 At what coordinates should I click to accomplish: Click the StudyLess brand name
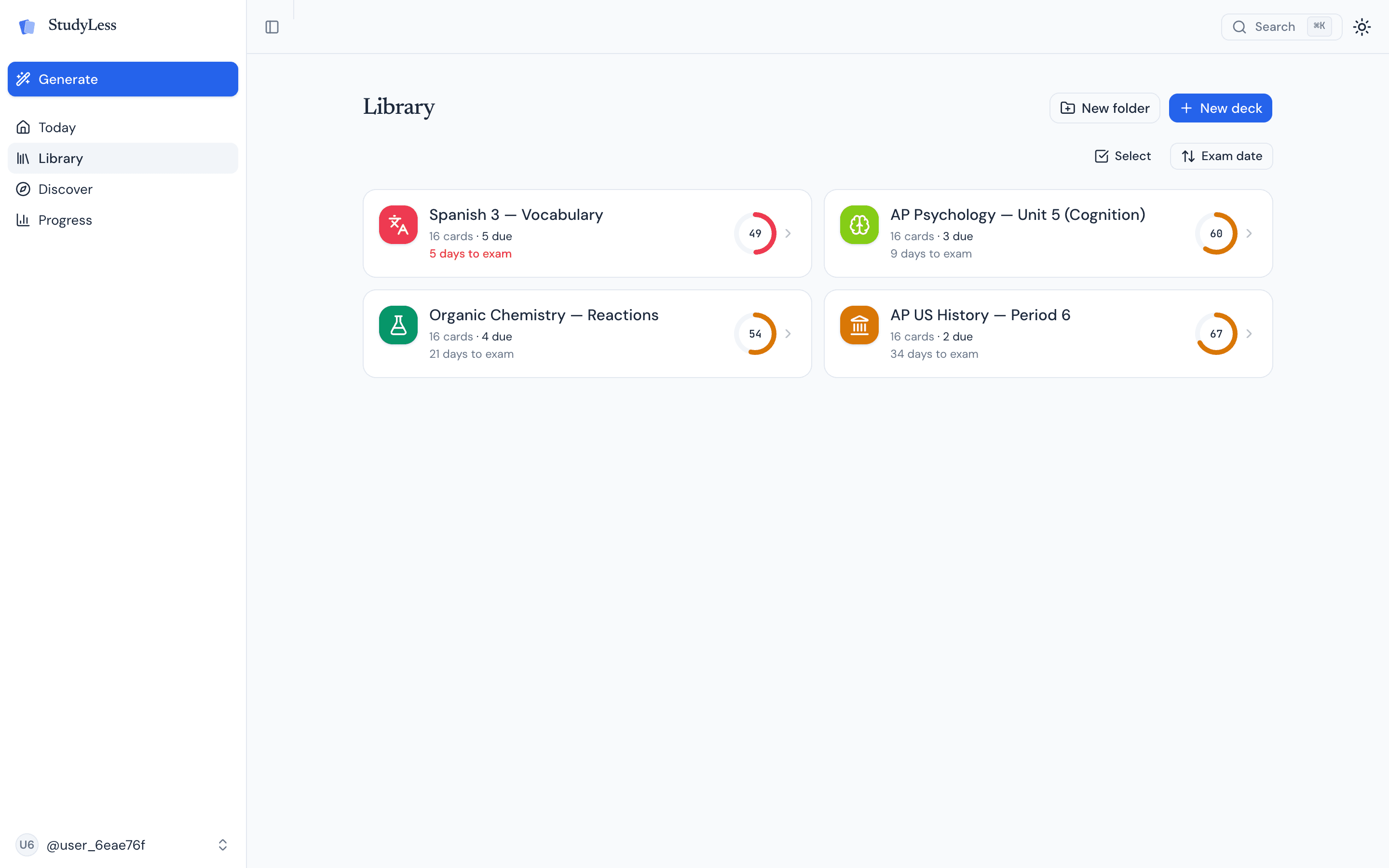[82, 25]
